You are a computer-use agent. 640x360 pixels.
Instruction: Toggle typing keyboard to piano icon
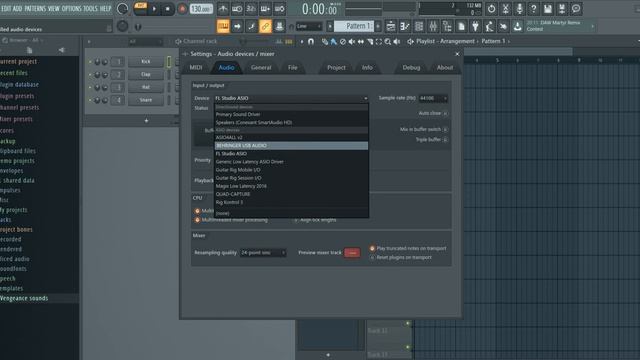(223, 27)
